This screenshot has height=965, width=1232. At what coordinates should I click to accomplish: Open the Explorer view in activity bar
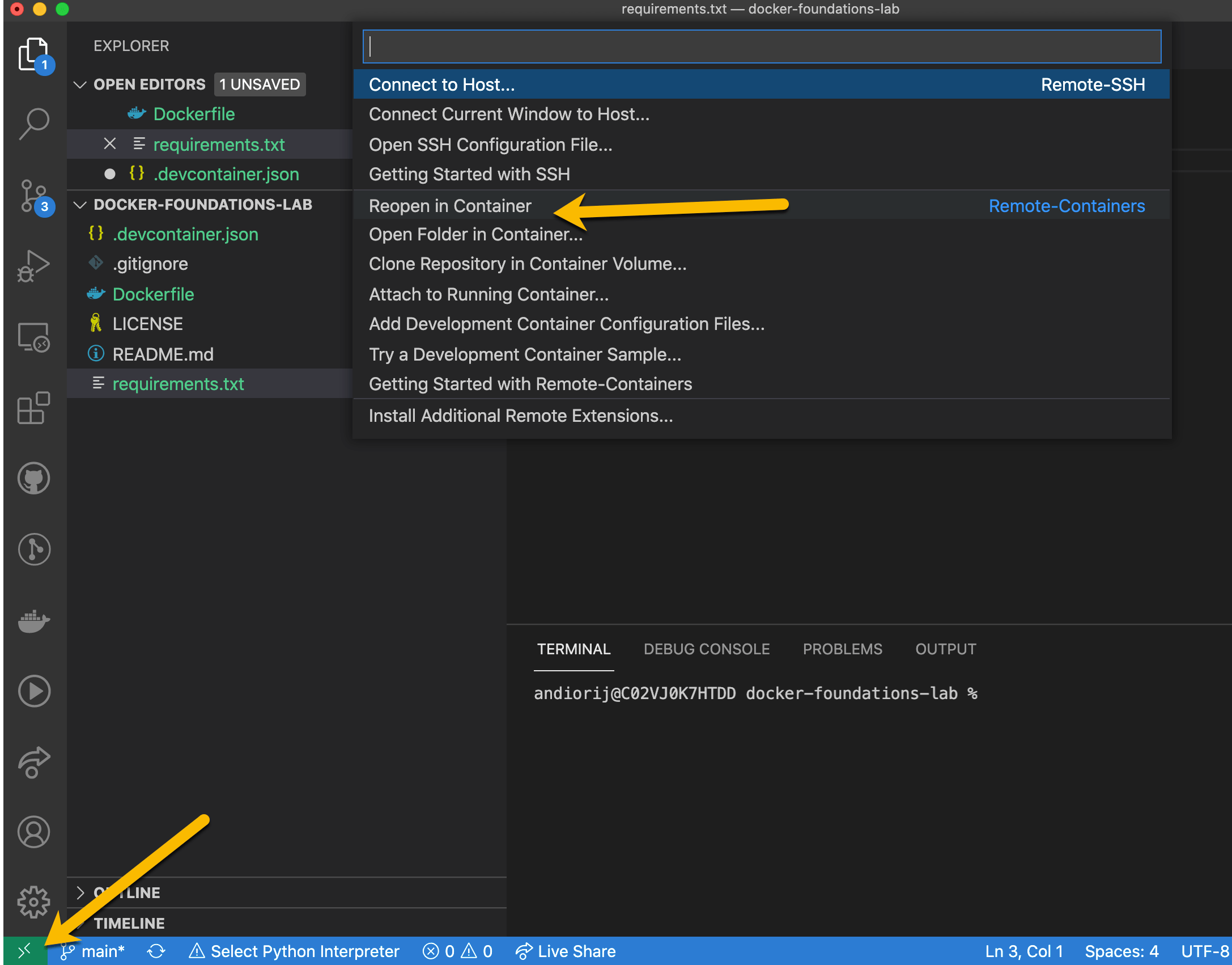coord(34,55)
